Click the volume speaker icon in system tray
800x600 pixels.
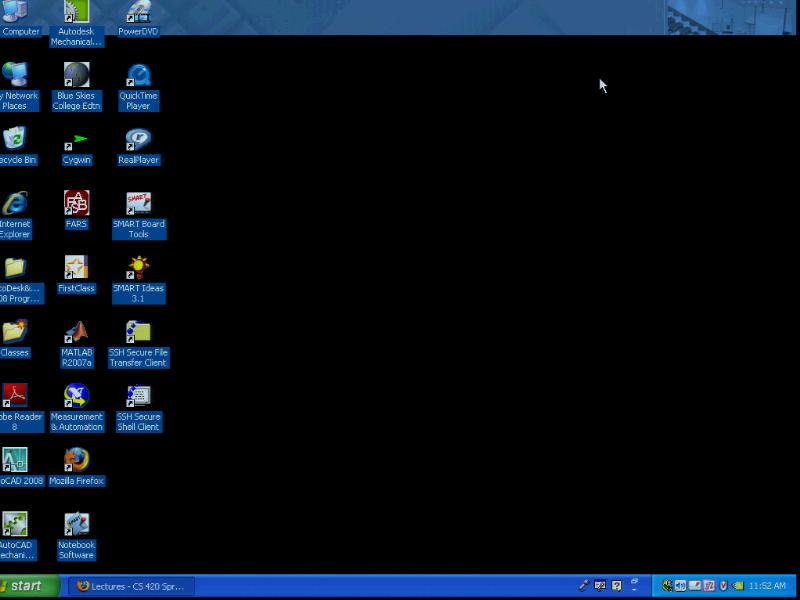tap(680, 586)
